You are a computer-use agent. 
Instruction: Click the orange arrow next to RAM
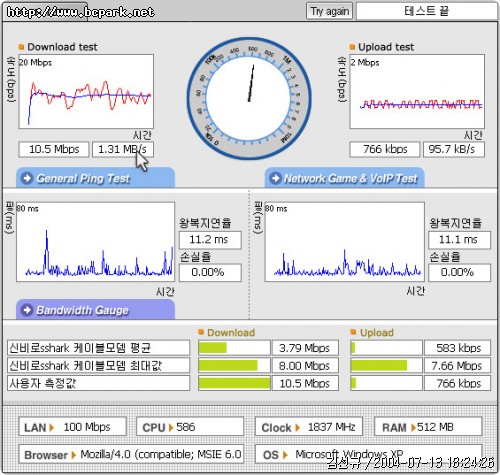pos(413,428)
